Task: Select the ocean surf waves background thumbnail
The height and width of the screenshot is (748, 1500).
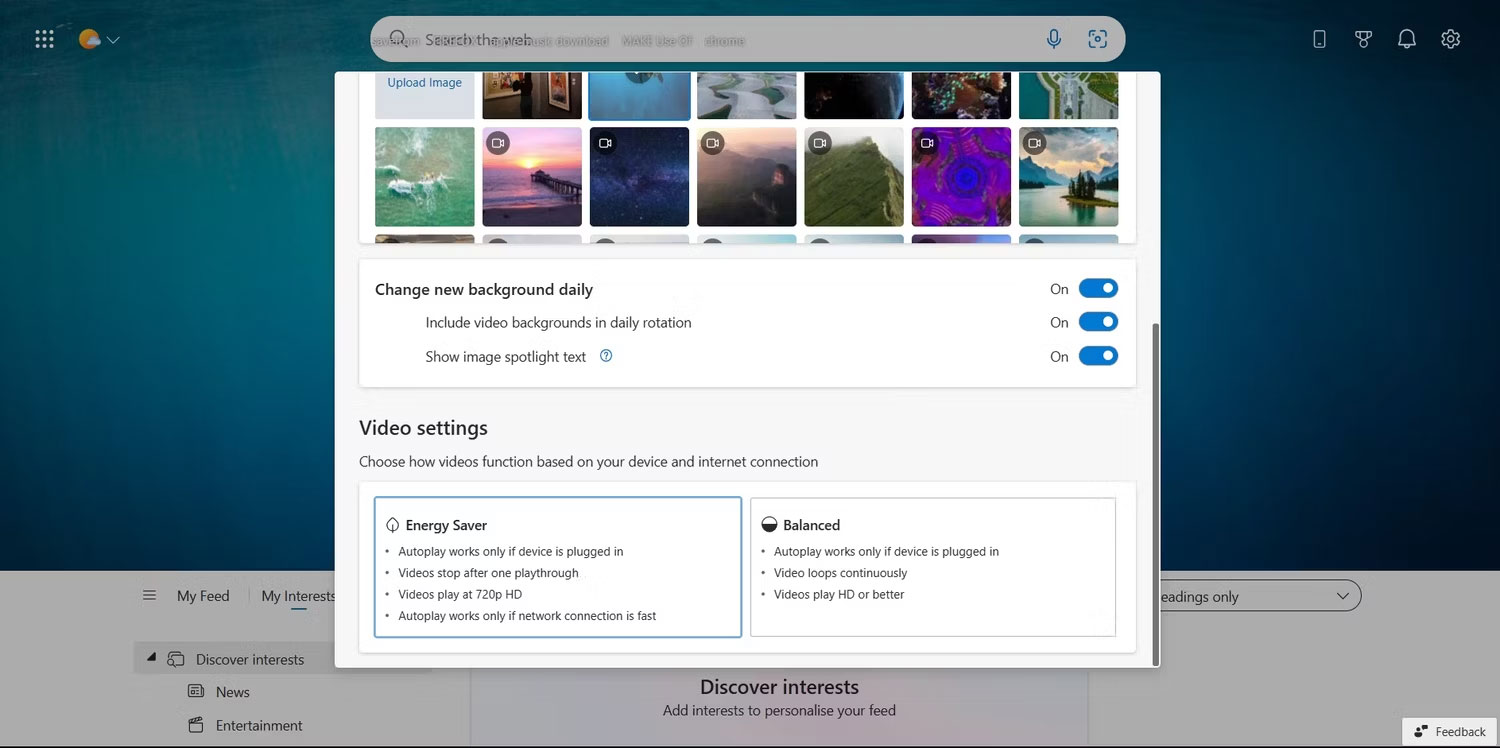Action: tap(425, 177)
